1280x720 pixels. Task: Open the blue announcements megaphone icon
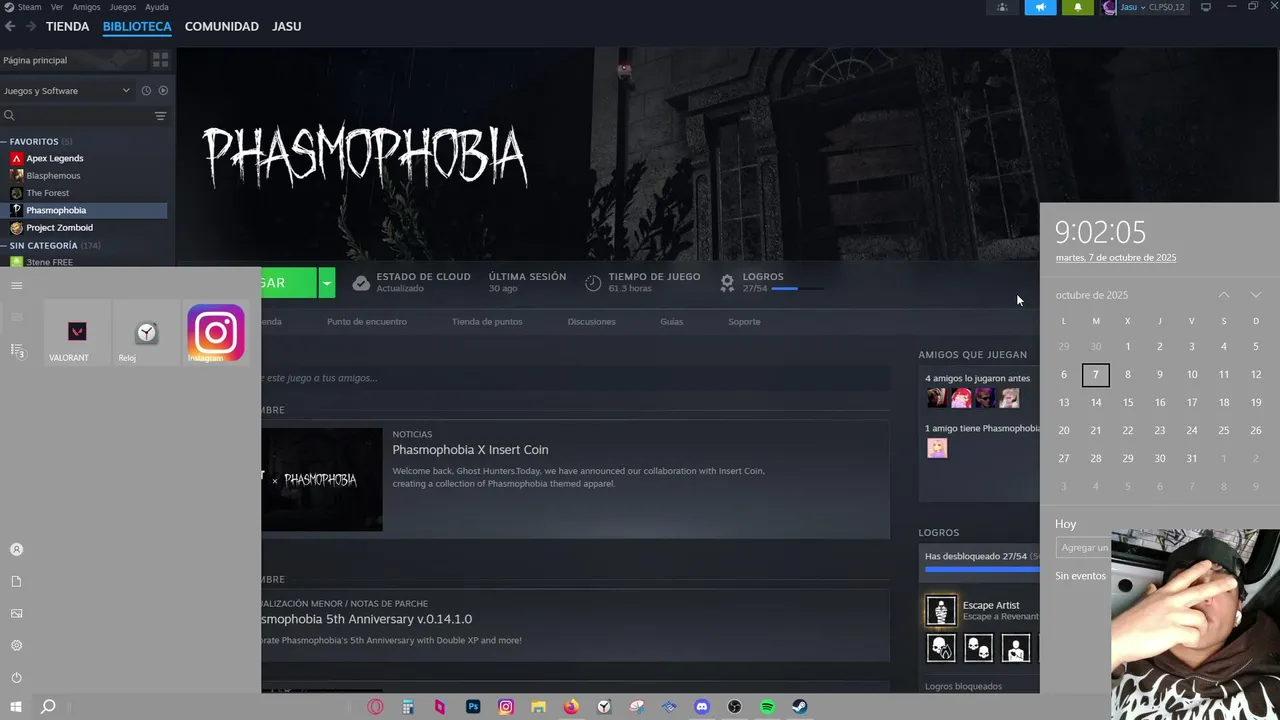tap(1040, 7)
